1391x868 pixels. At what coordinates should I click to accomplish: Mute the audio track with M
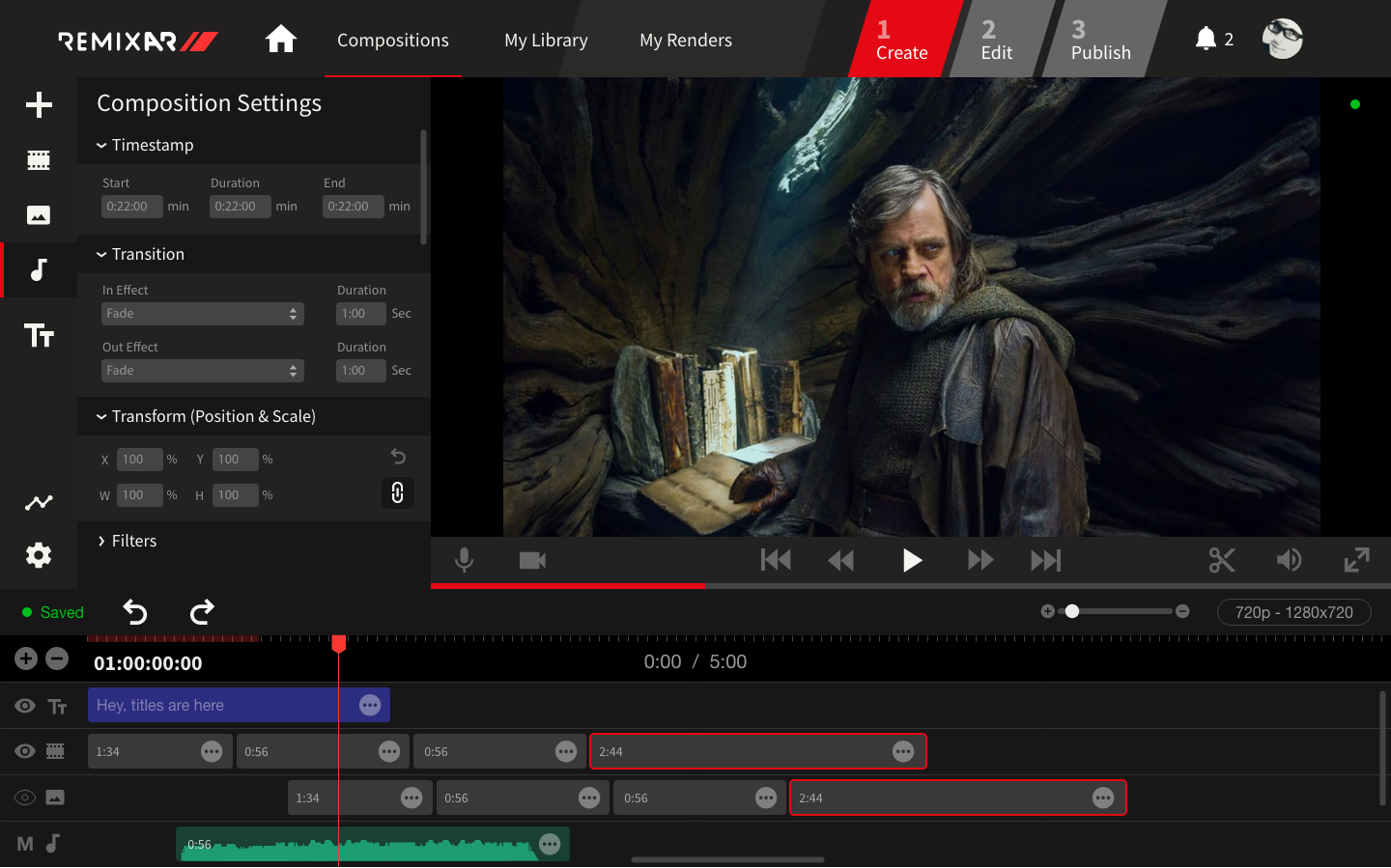(x=25, y=844)
